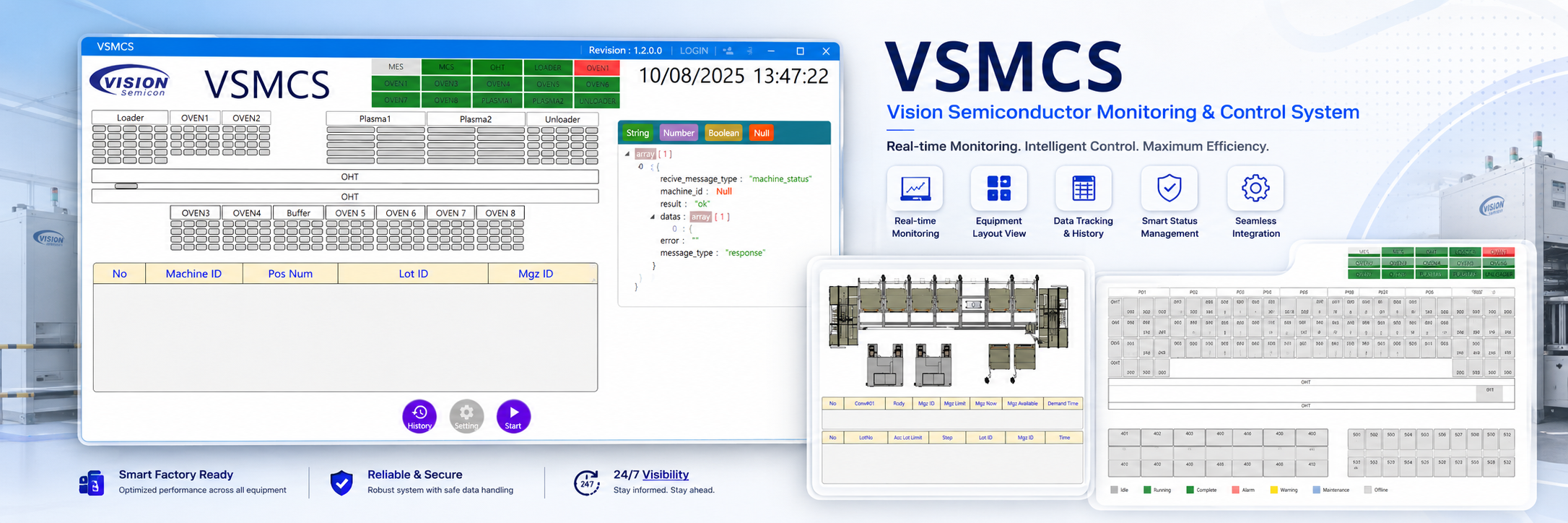Select the Unloader equipment layout label
The image size is (1568, 523).
point(562,119)
